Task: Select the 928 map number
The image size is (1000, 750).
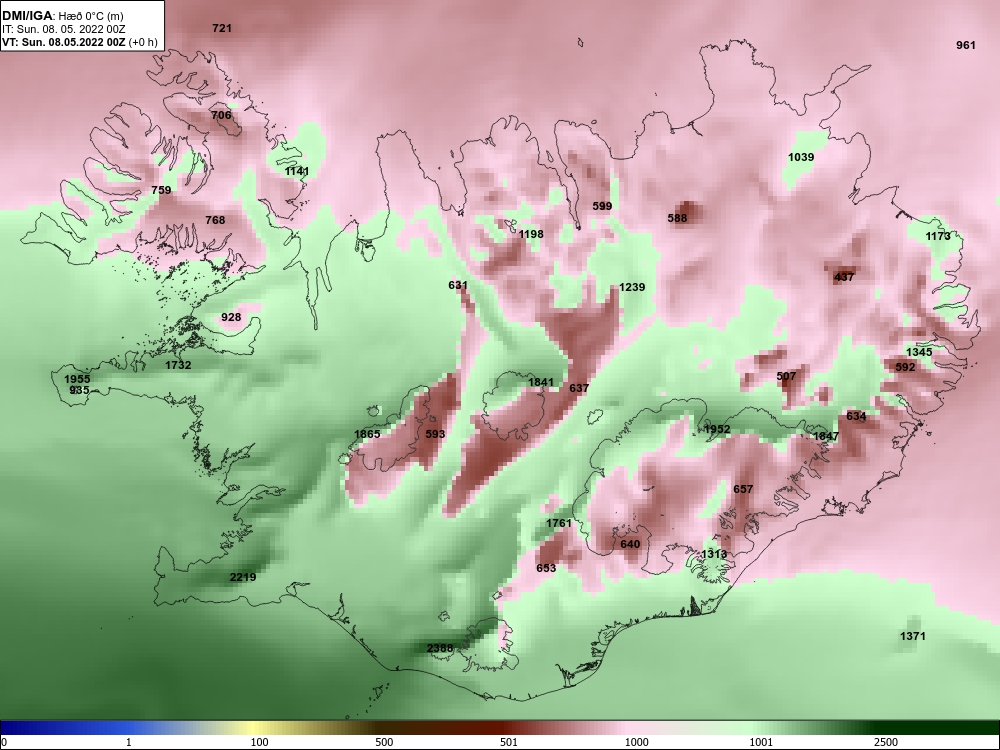Action: coord(232,317)
